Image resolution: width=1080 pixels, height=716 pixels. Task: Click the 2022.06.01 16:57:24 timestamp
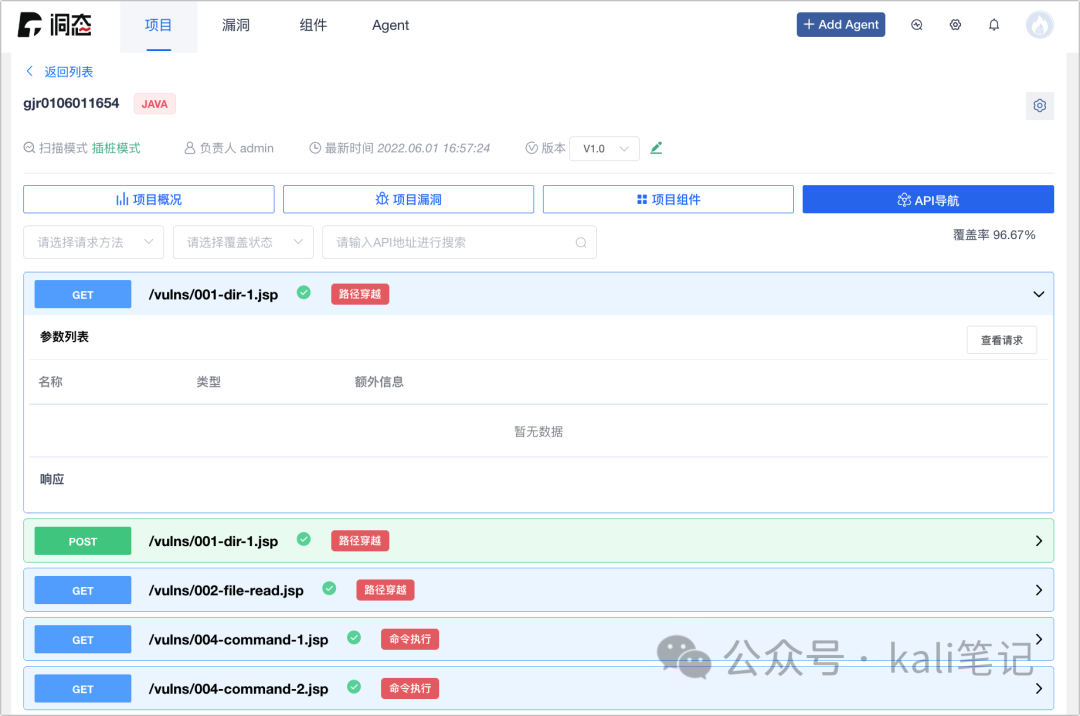pos(434,148)
